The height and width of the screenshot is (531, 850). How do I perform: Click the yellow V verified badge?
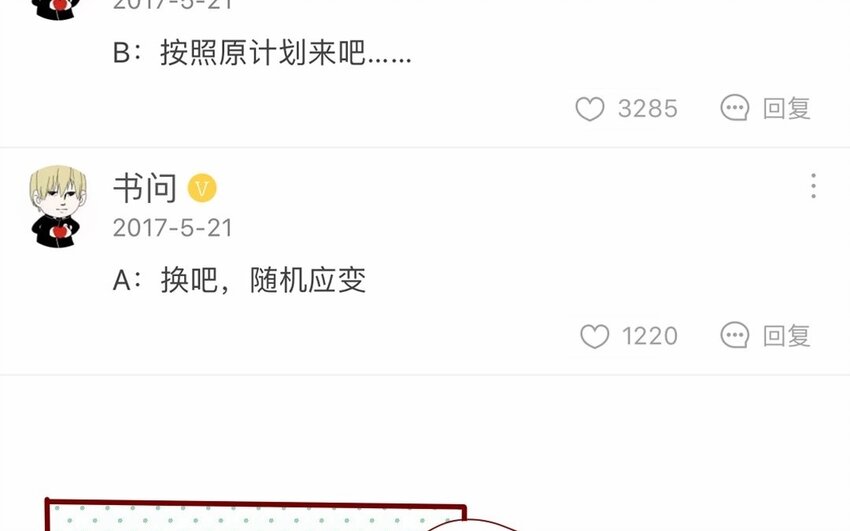click(202, 188)
